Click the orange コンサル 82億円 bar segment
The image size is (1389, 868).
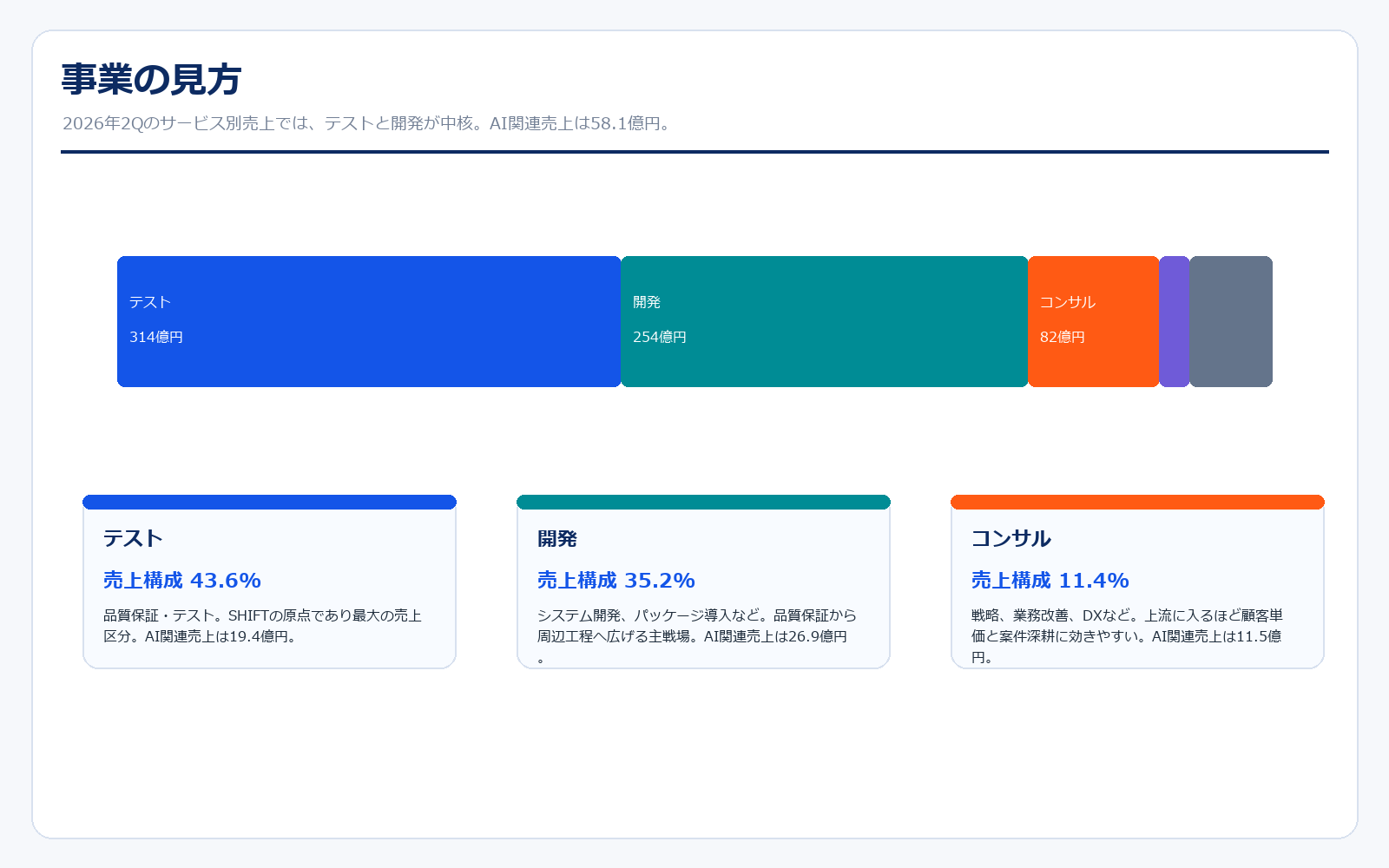click(x=1094, y=321)
